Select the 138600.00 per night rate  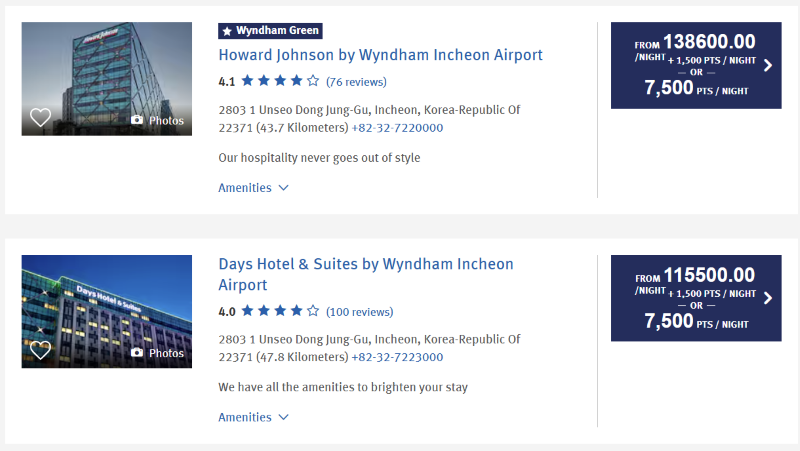[x=707, y=42]
